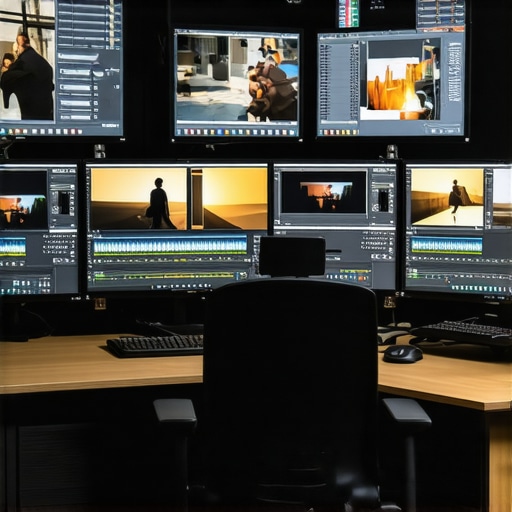Viewport: 512px width, 512px height.
Task: Click the Start button on the upper-left monitor's taskbar
Action: click(x=3, y=131)
